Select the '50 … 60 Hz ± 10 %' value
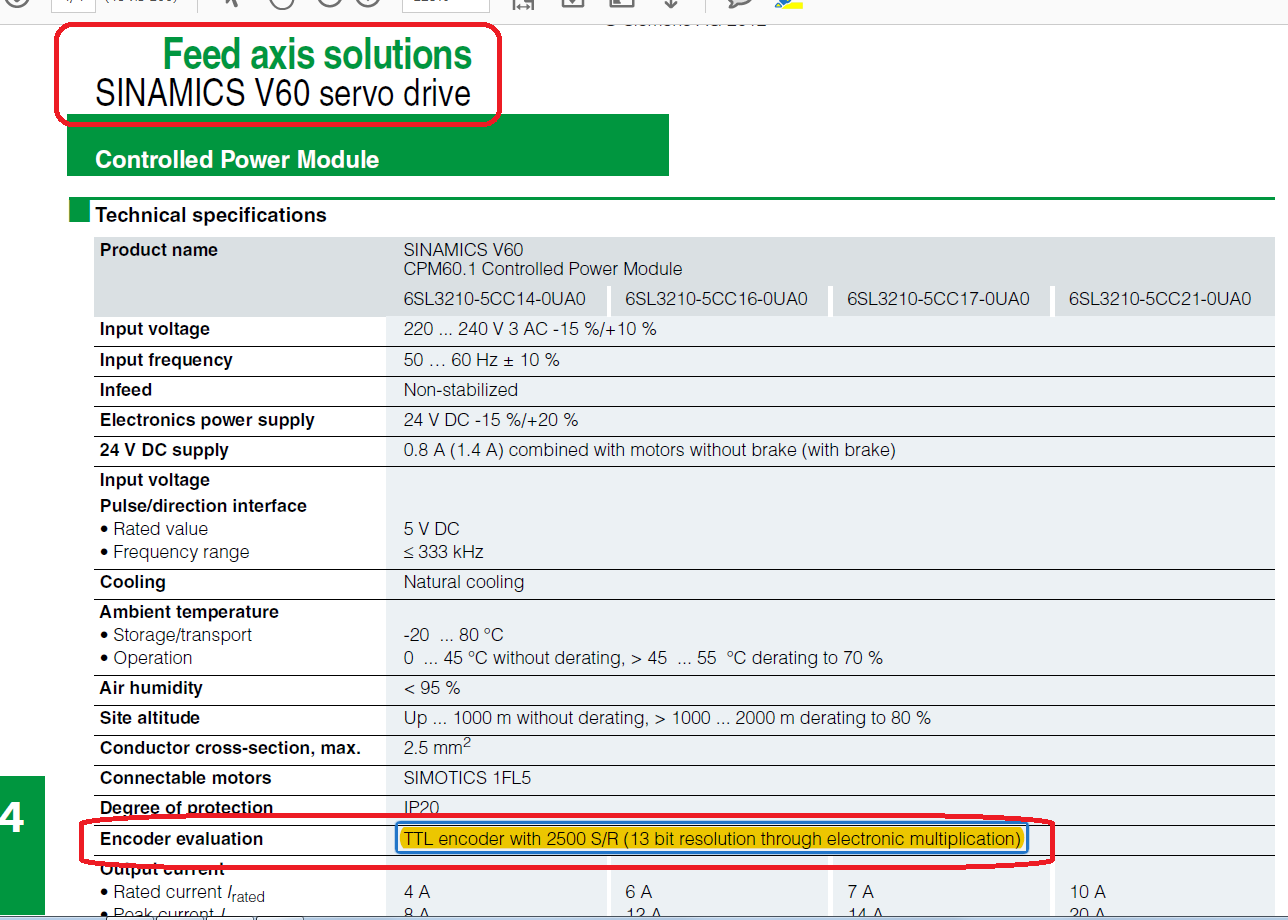The width and height of the screenshot is (1288, 920). (482, 360)
